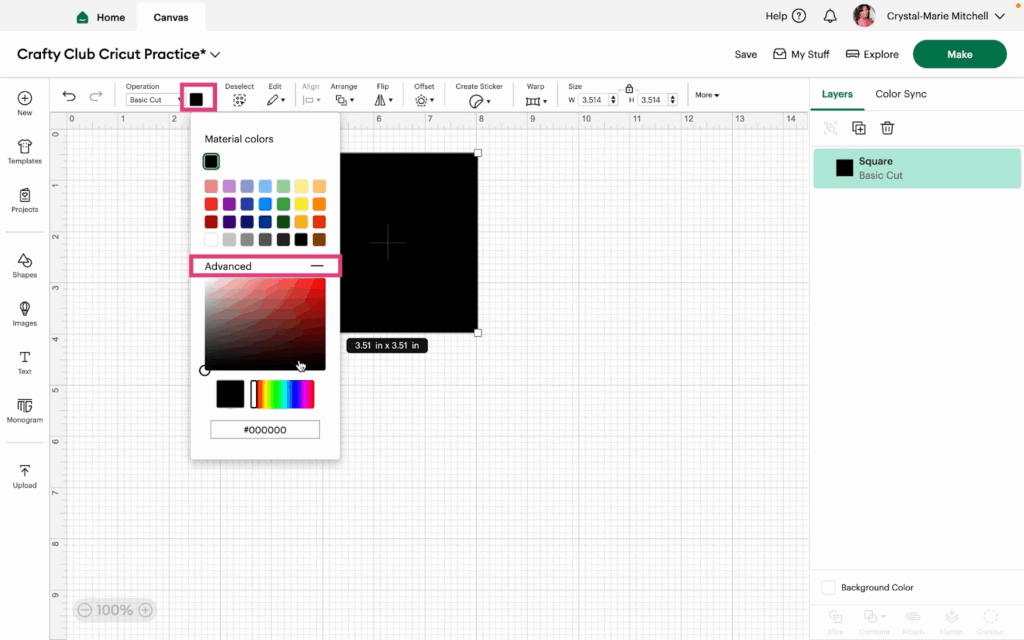Click the black color preview box

tap(230, 394)
